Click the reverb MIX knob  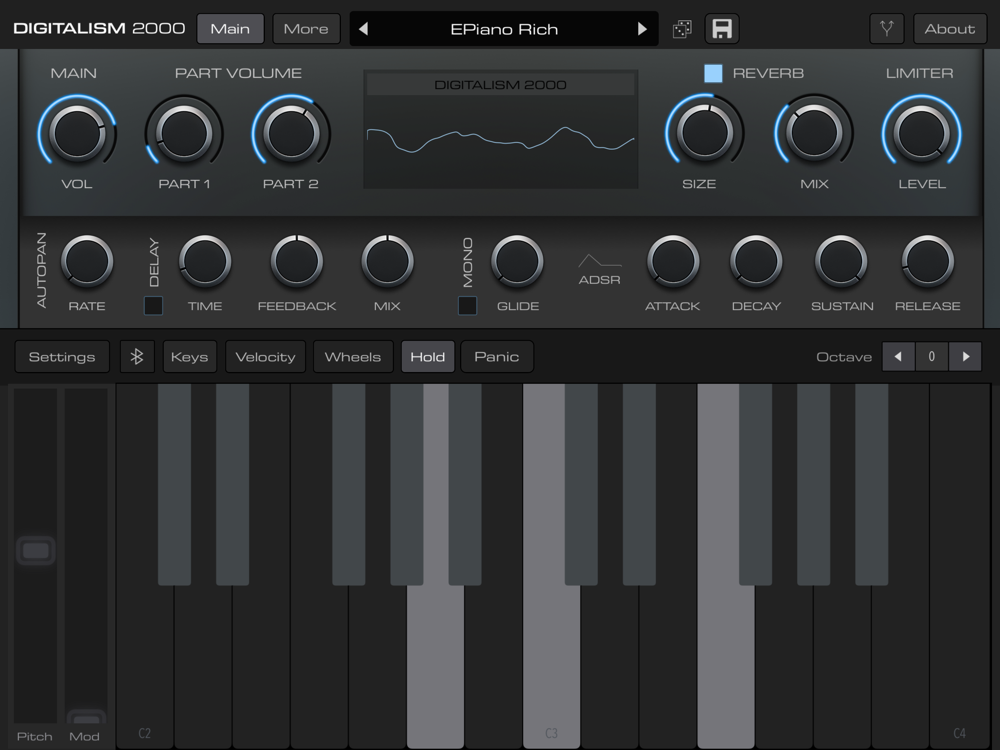coord(814,133)
